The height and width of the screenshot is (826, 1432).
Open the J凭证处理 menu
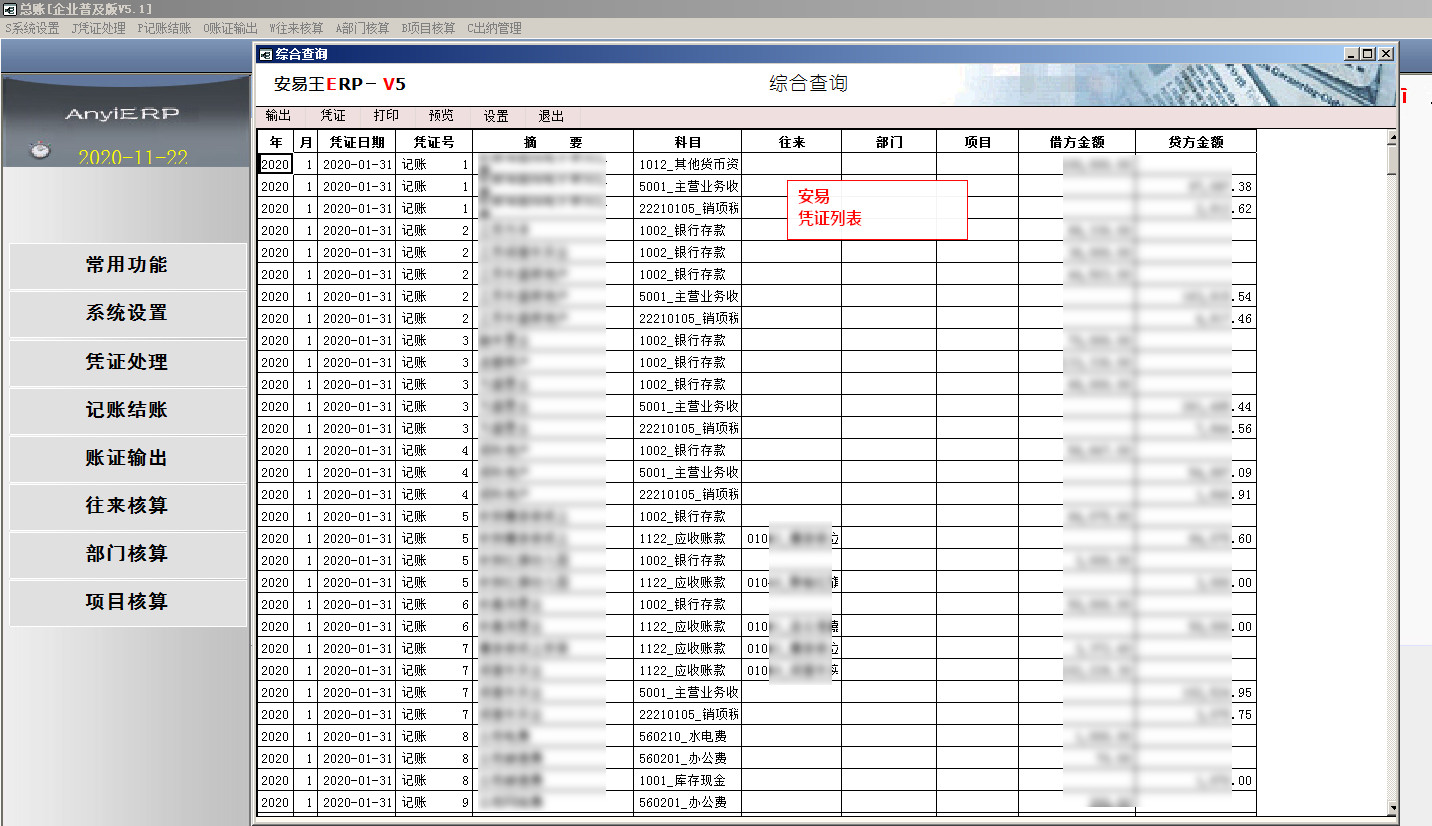pyautogui.click(x=99, y=28)
